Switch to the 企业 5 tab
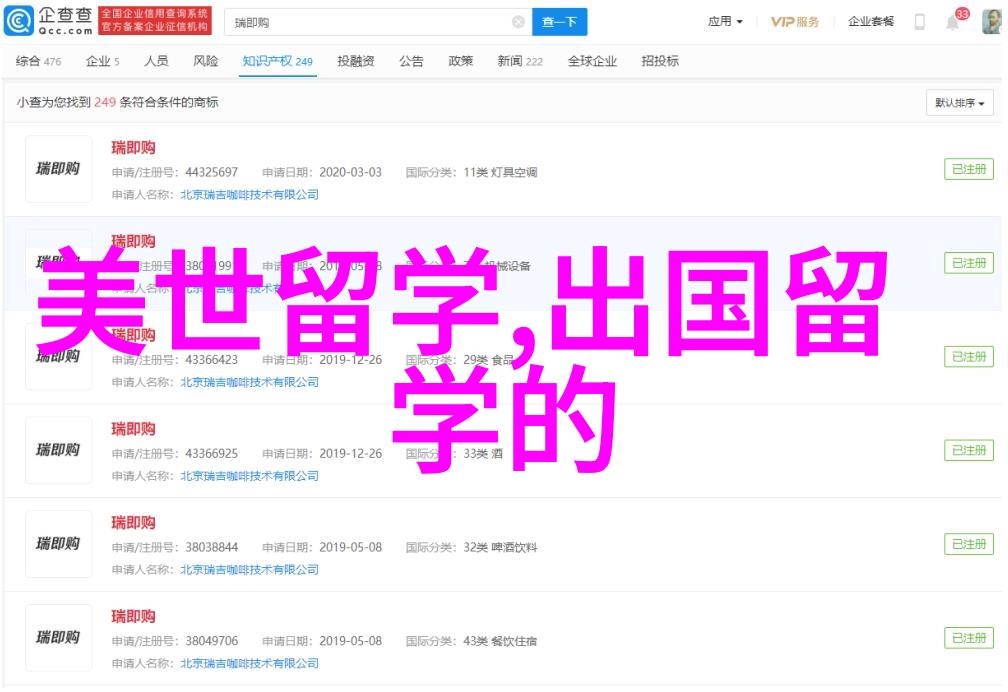The height and width of the screenshot is (692, 1008). tap(102, 61)
